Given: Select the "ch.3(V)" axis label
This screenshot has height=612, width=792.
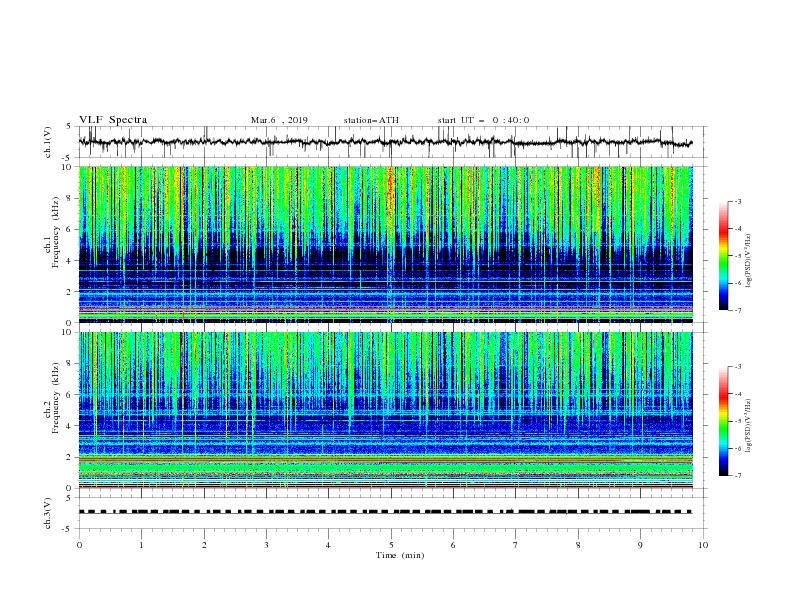Looking at the screenshot, I should [48, 513].
